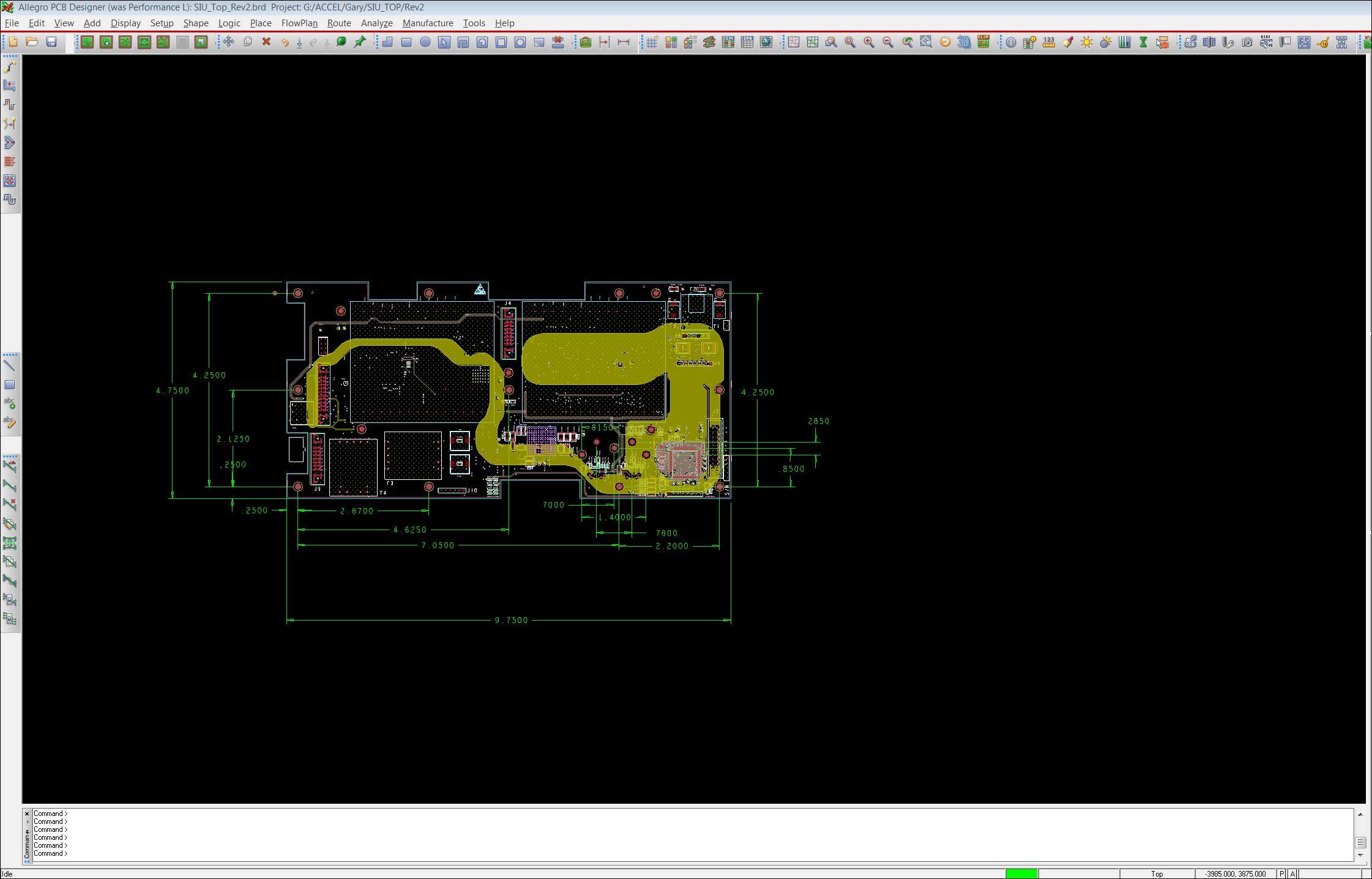Click the coordinates readout in status bar
This screenshot has height=879, width=1372.
1235,873
